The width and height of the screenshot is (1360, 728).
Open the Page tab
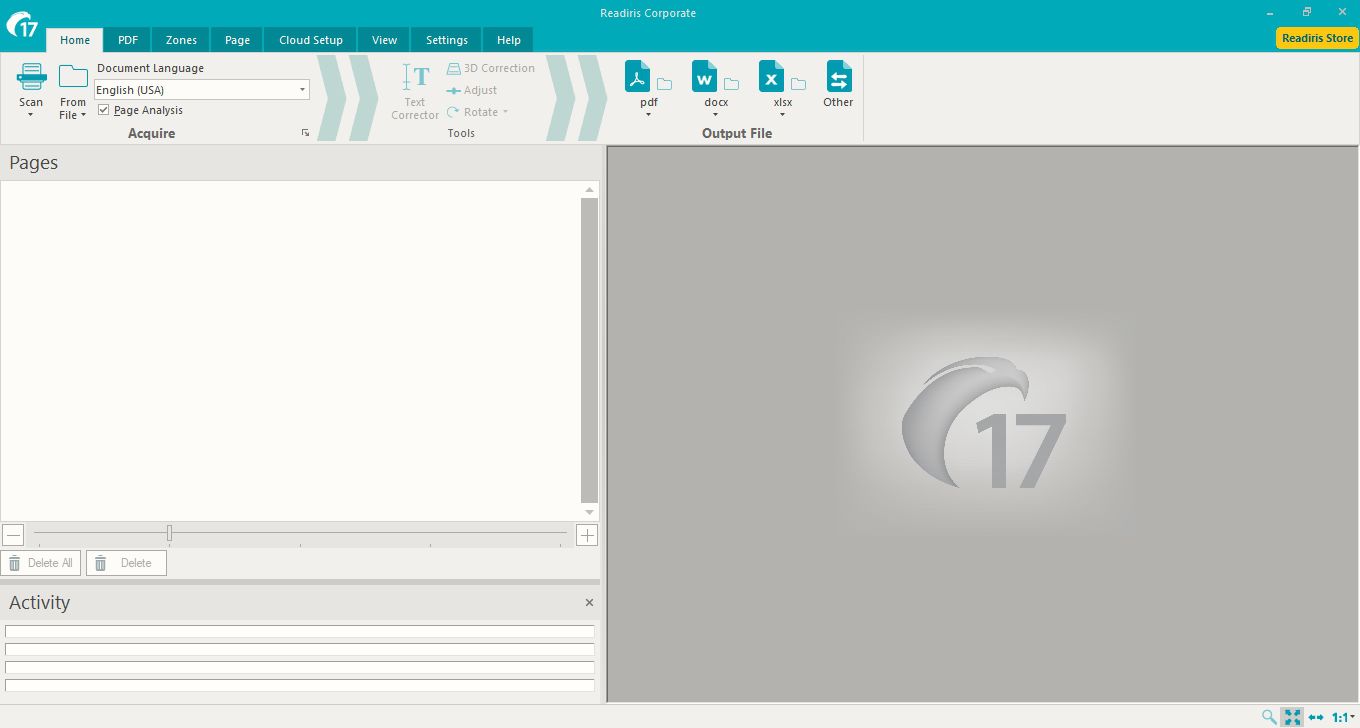237,40
